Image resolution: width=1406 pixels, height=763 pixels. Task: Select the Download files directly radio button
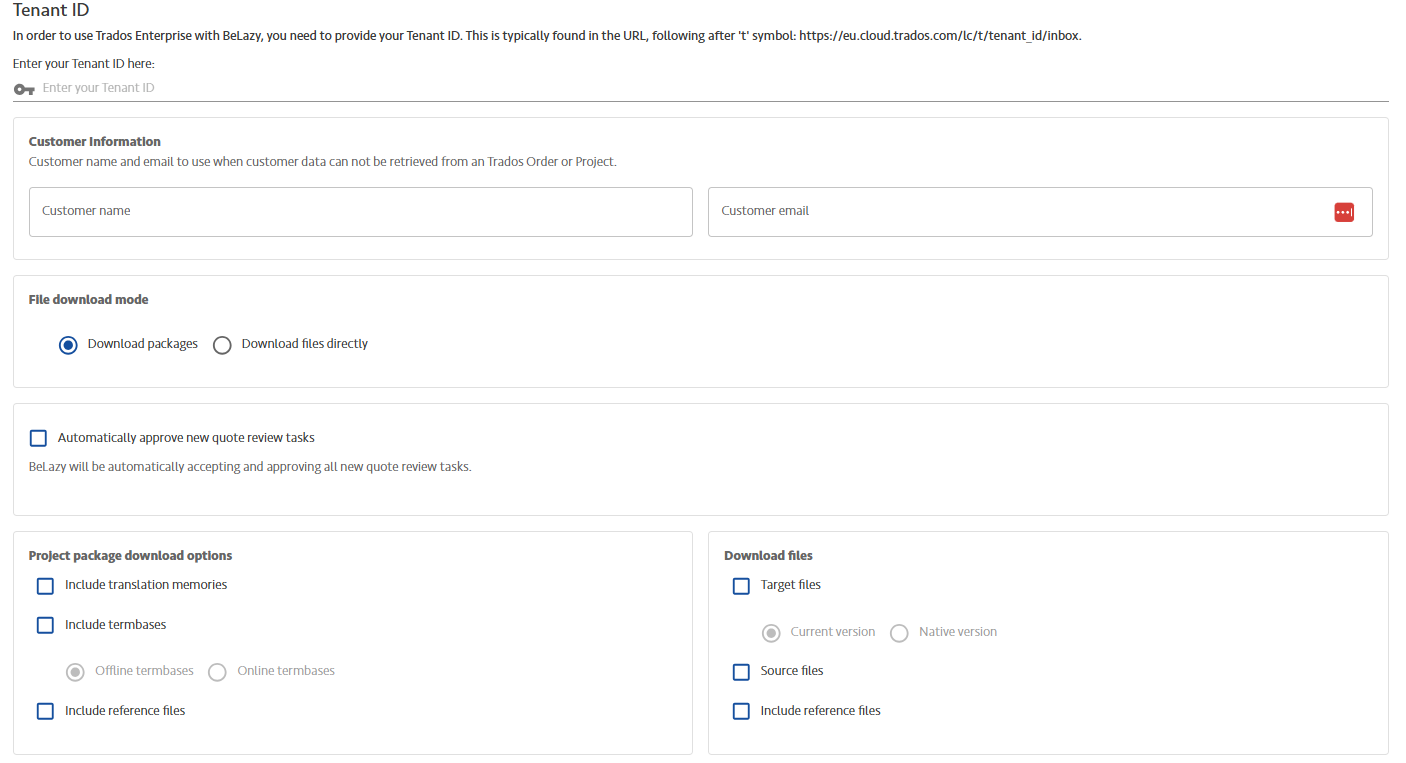coord(222,345)
